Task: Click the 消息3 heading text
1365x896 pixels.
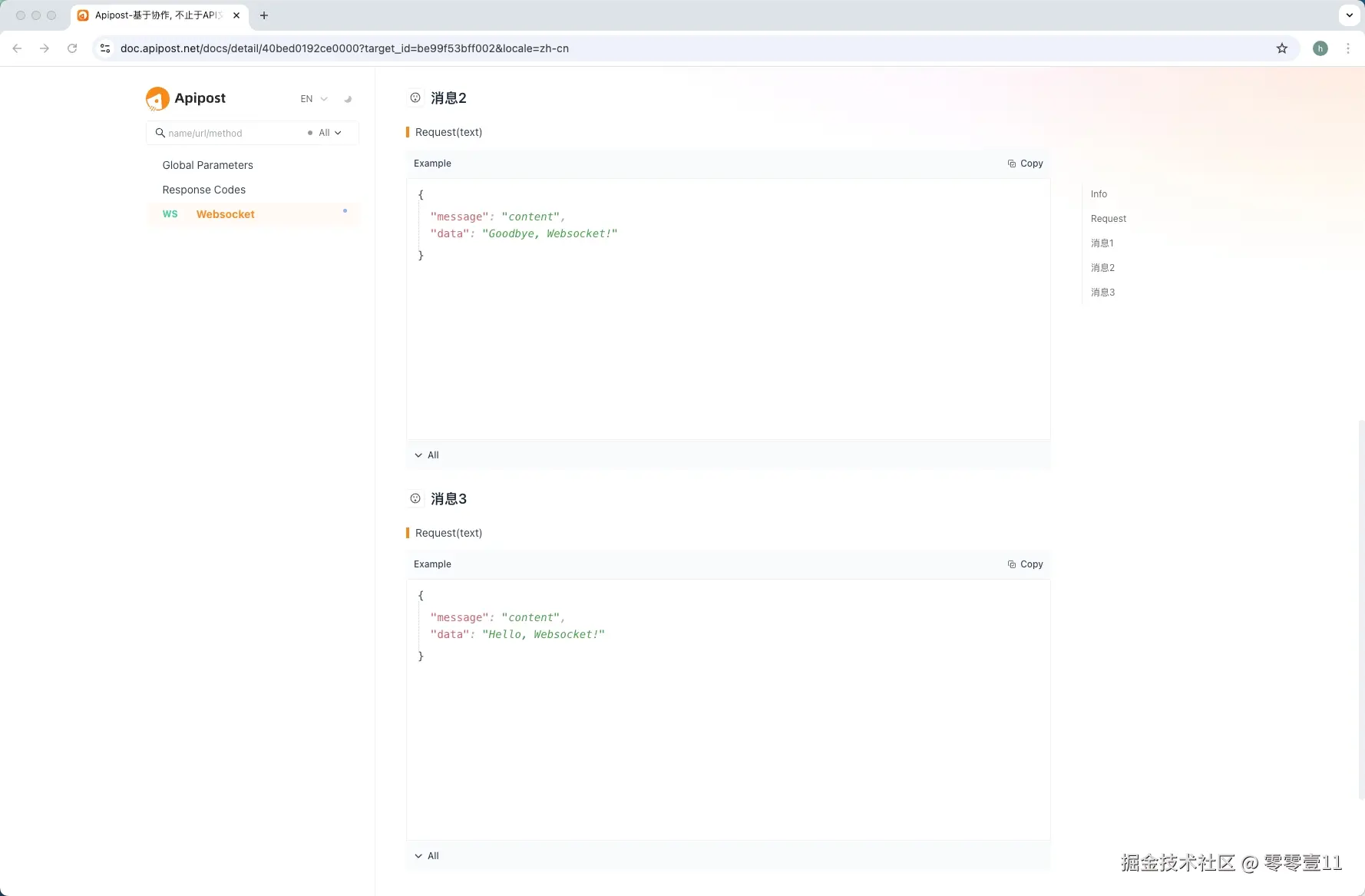Action: pos(448,499)
